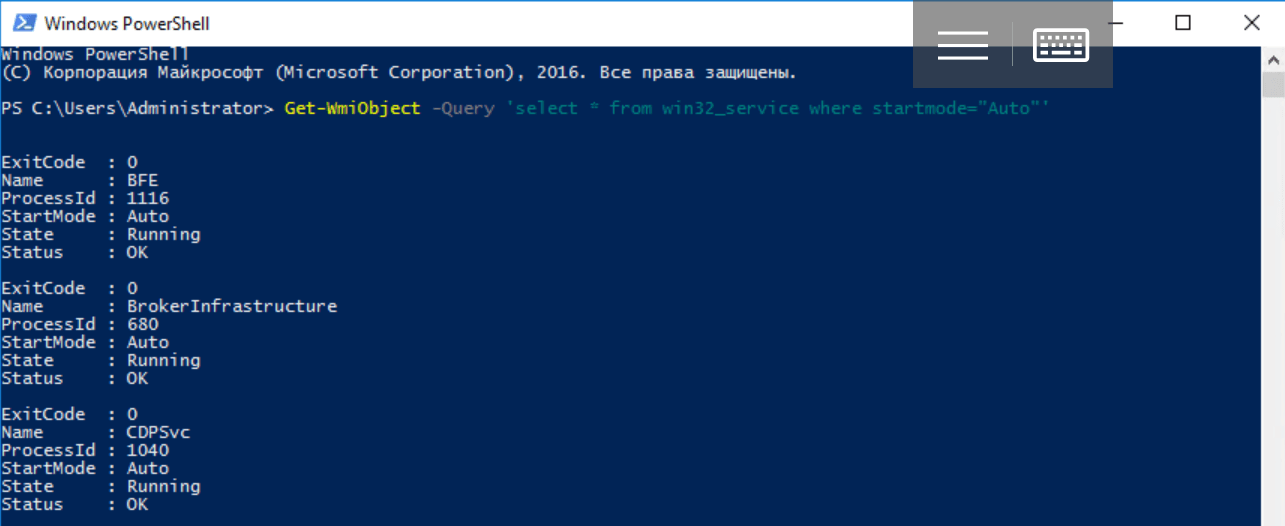Click the BFE service name
Image resolution: width=1285 pixels, height=526 pixels.
pyautogui.click(x=142, y=180)
